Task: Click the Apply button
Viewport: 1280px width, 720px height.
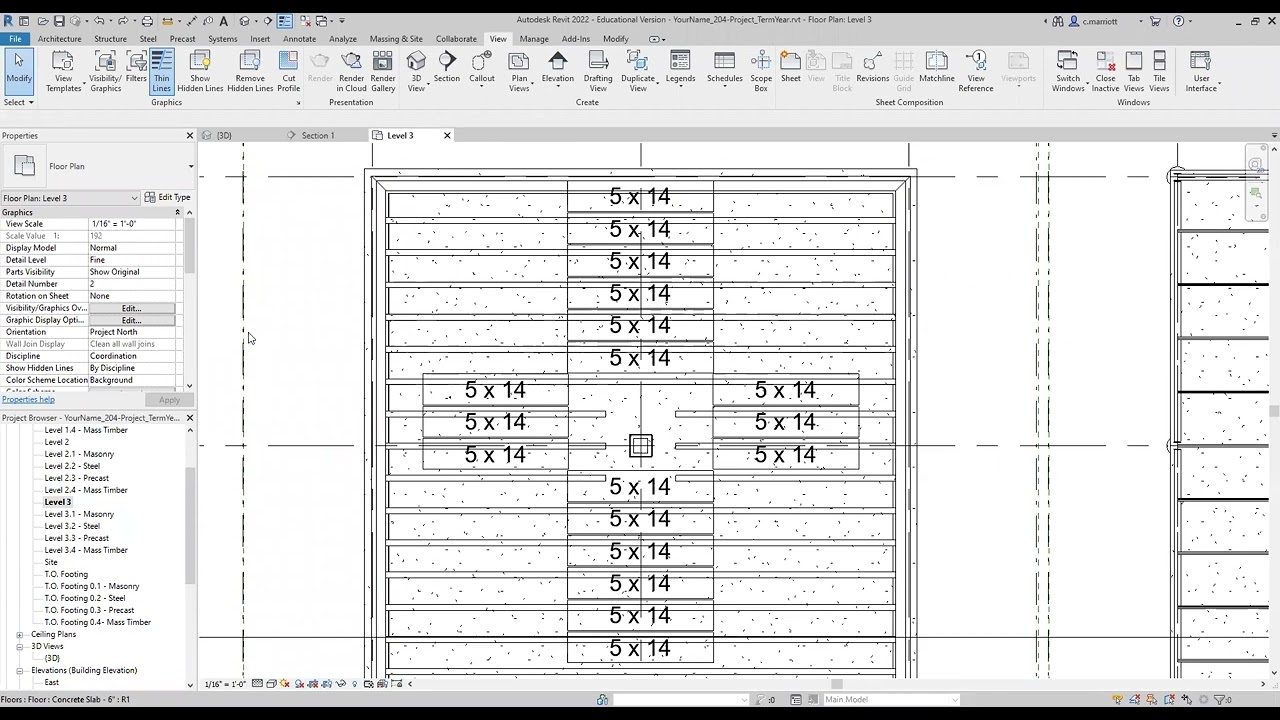Action: pos(169,400)
